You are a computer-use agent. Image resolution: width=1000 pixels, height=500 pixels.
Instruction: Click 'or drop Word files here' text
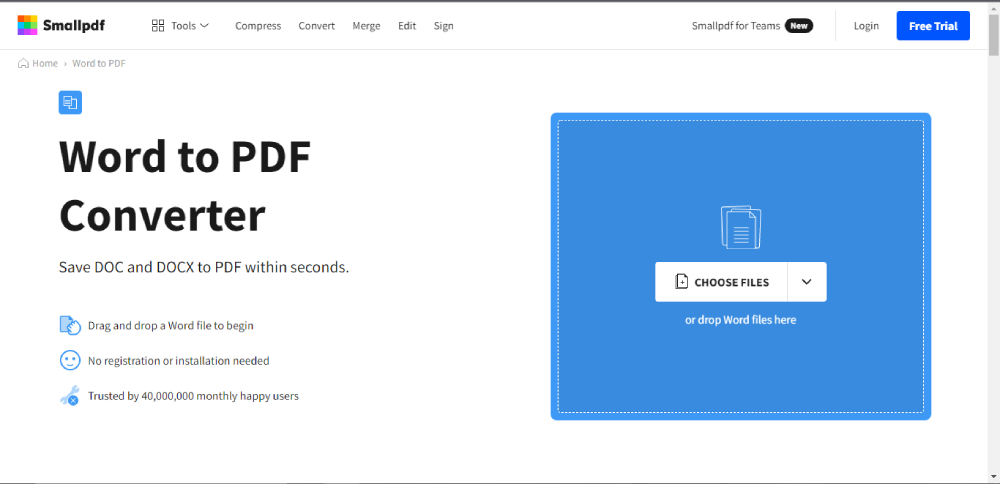coord(740,320)
